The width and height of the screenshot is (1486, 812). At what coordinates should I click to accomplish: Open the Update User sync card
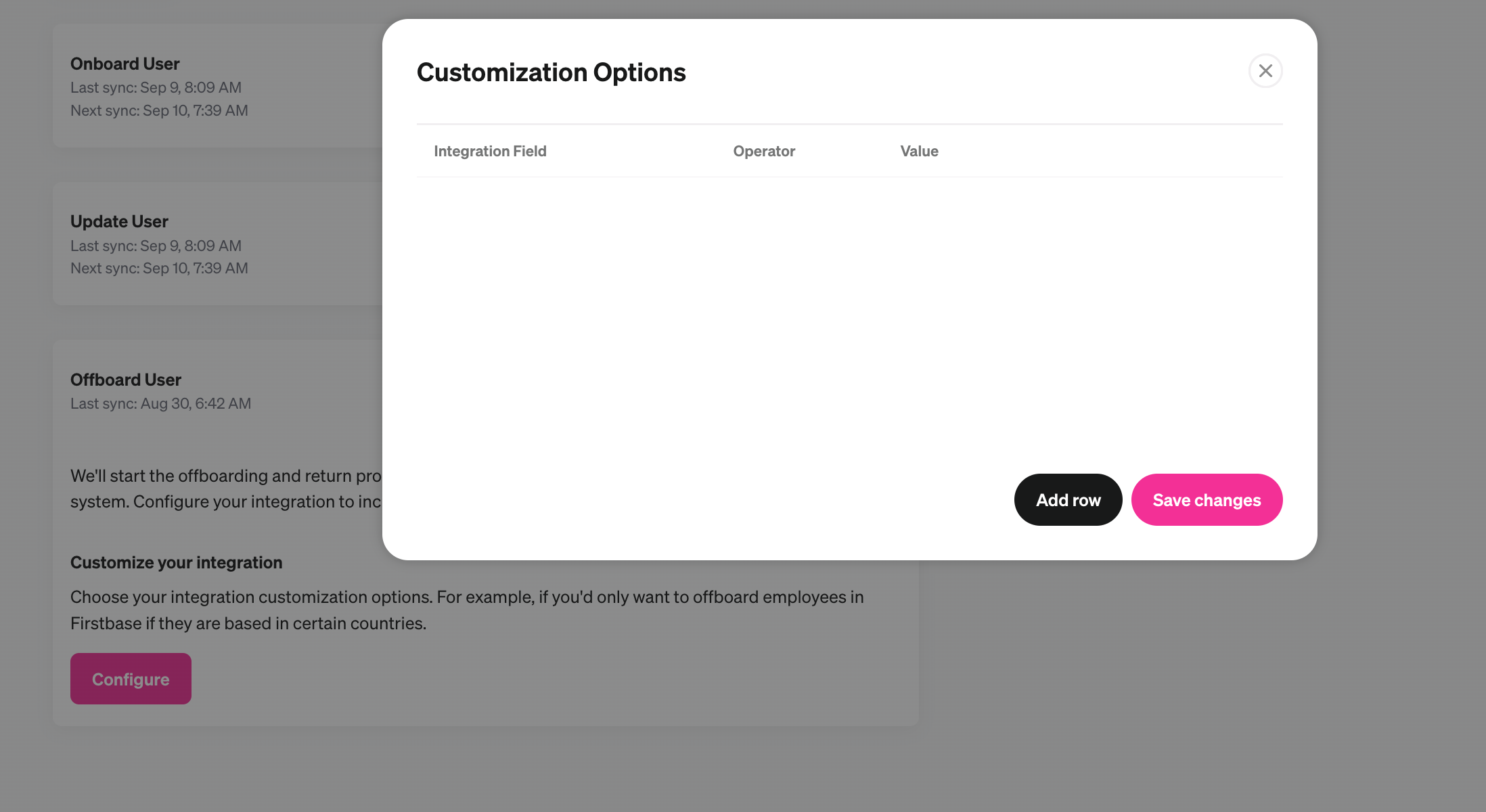point(119,221)
